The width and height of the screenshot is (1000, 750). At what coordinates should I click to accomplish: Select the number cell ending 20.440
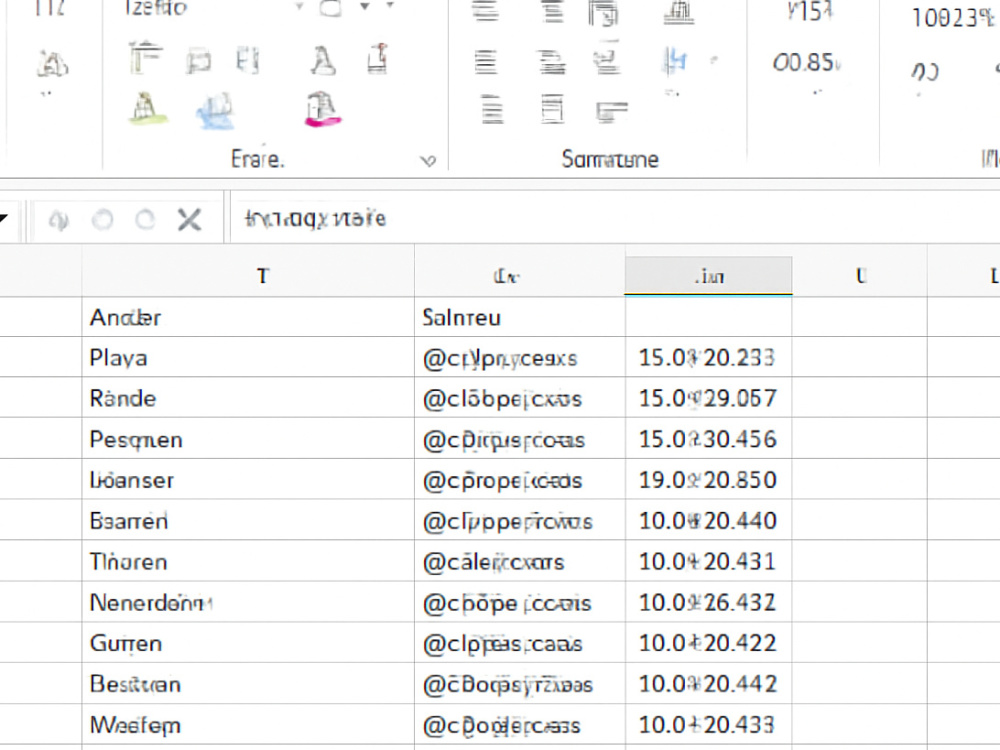[709, 520]
